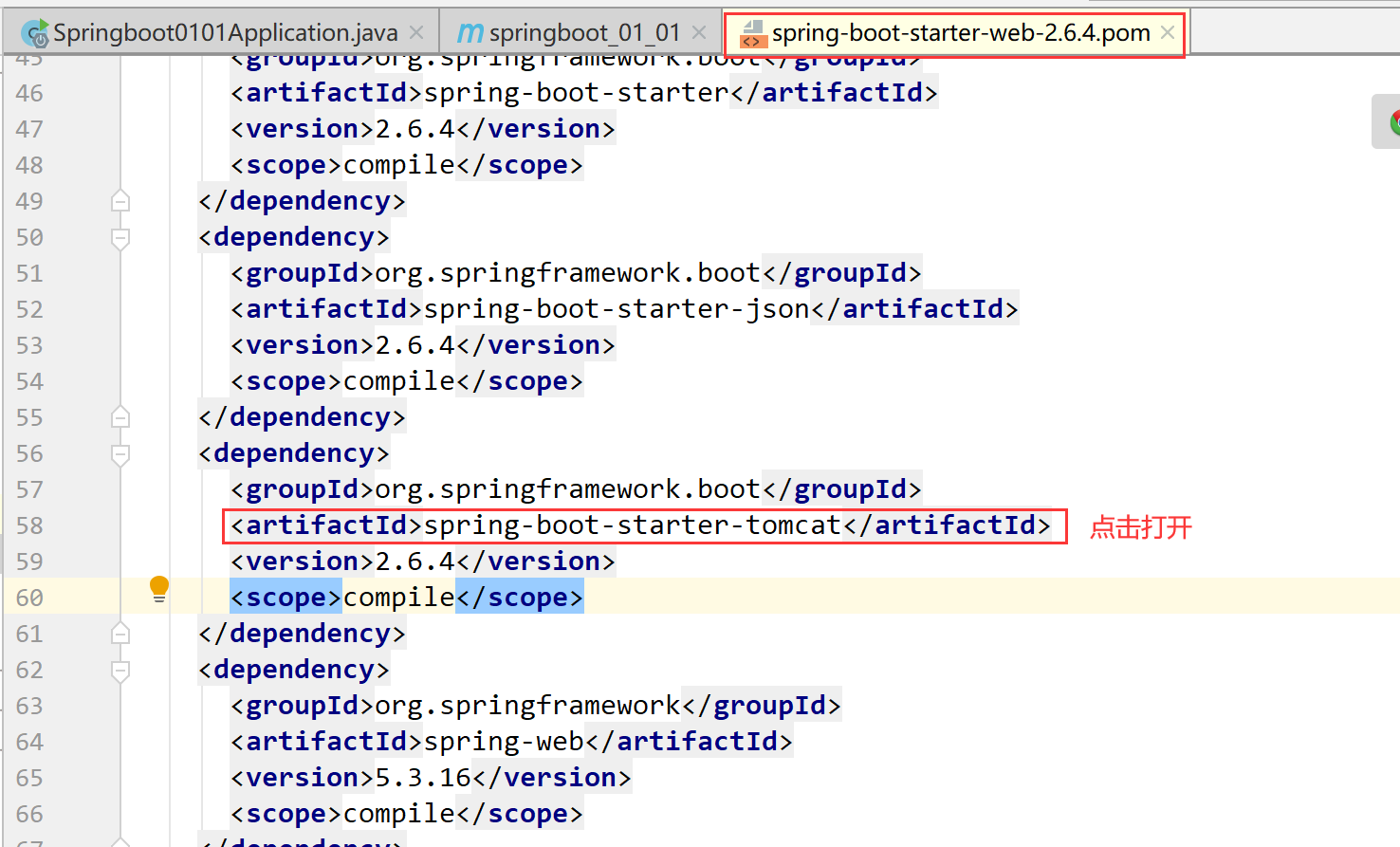Viewport: 1400px width, 847px height.
Task: Click opening dependency tag on line 50
Action: (294, 237)
